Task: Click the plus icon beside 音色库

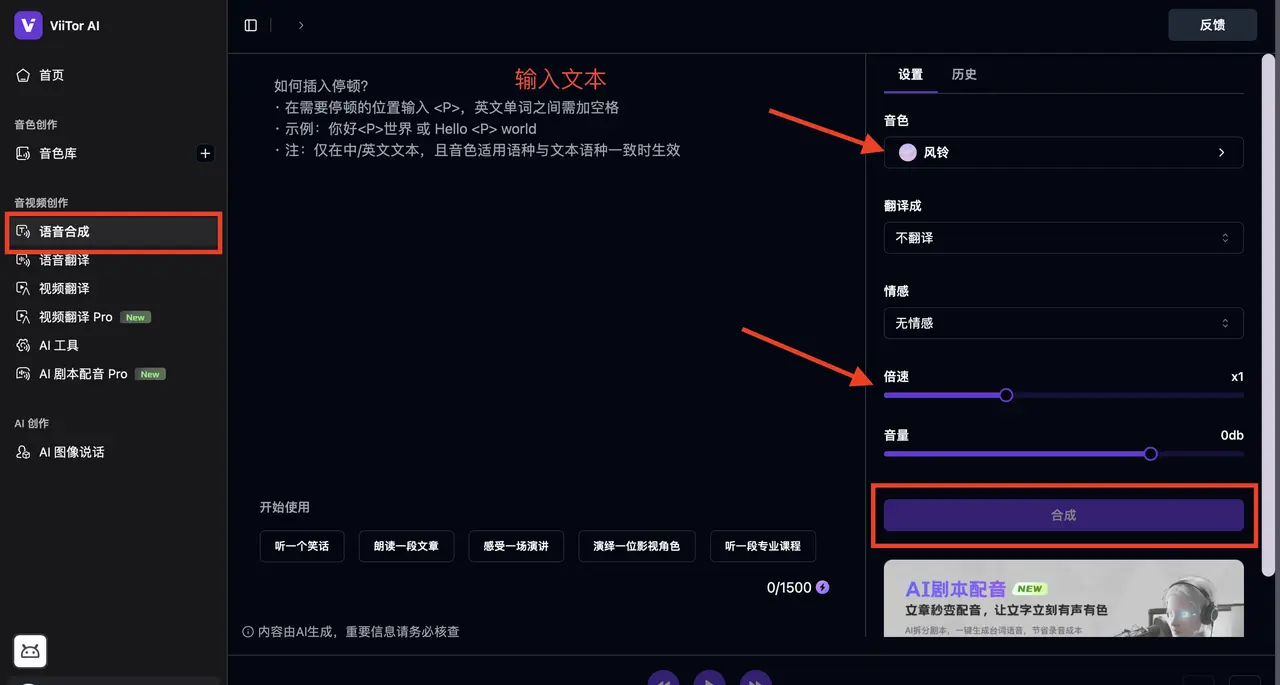Action: pos(205,153)
